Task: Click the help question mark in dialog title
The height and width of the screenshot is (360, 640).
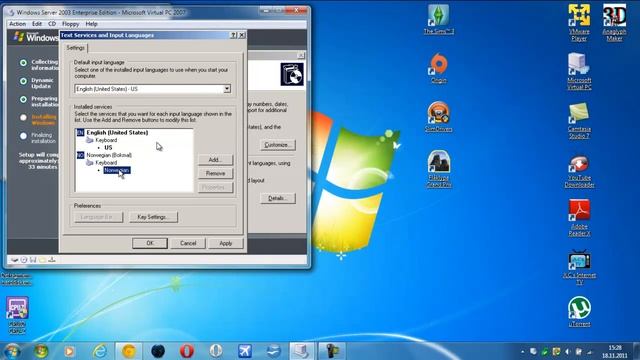Action: (x=233, y=36)
